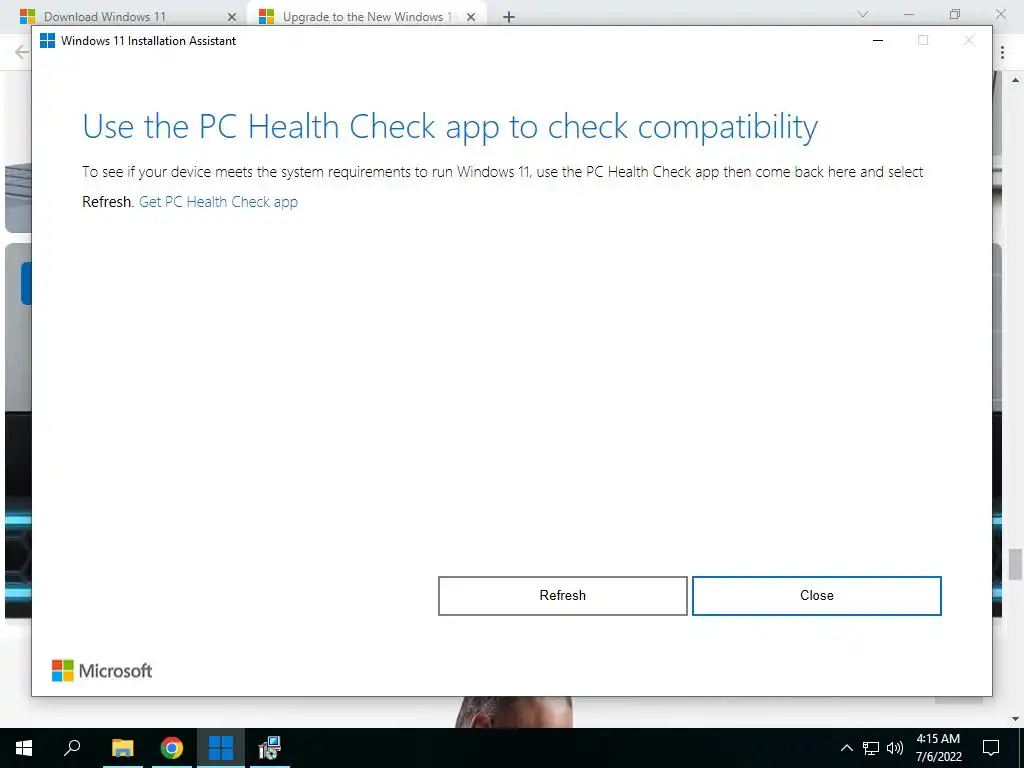Open the volume control tray icon
Screen dimensions: 1024x768
[x=895, y=748]
